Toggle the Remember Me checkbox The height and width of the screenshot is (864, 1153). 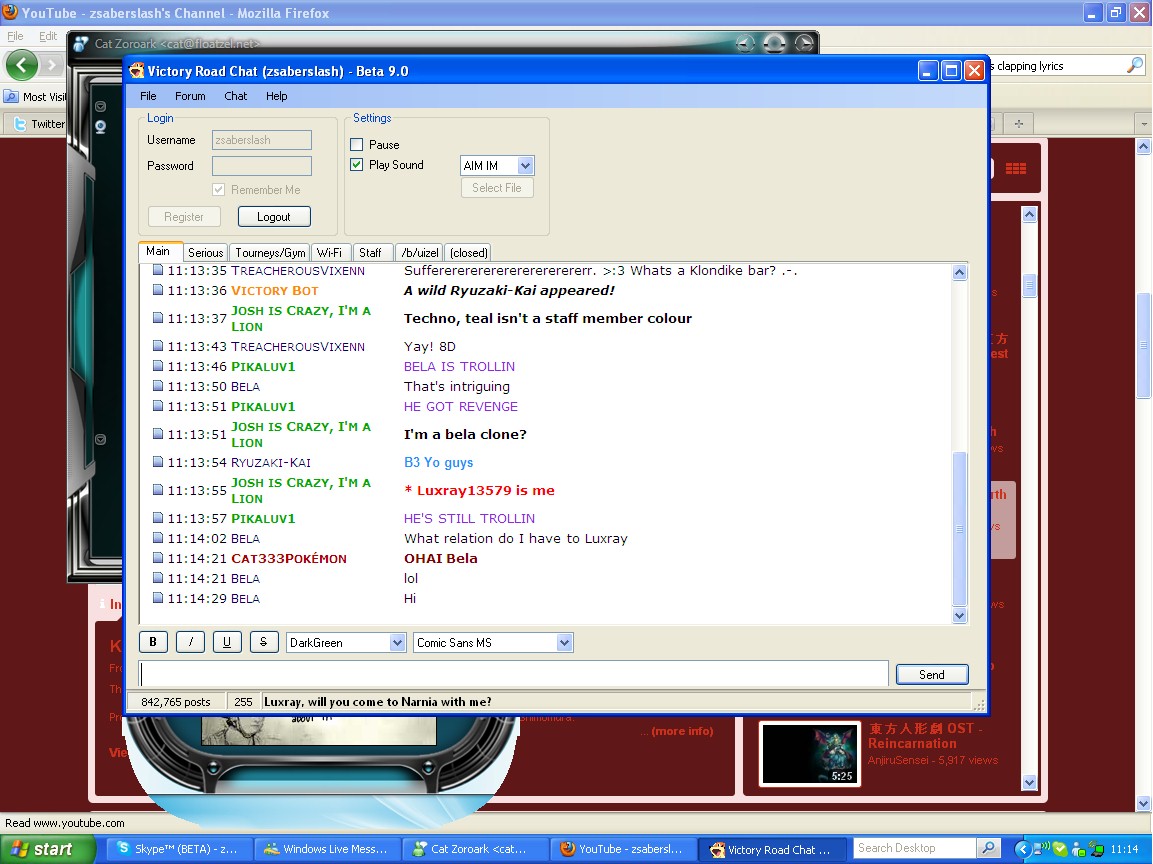coord(219,190)
